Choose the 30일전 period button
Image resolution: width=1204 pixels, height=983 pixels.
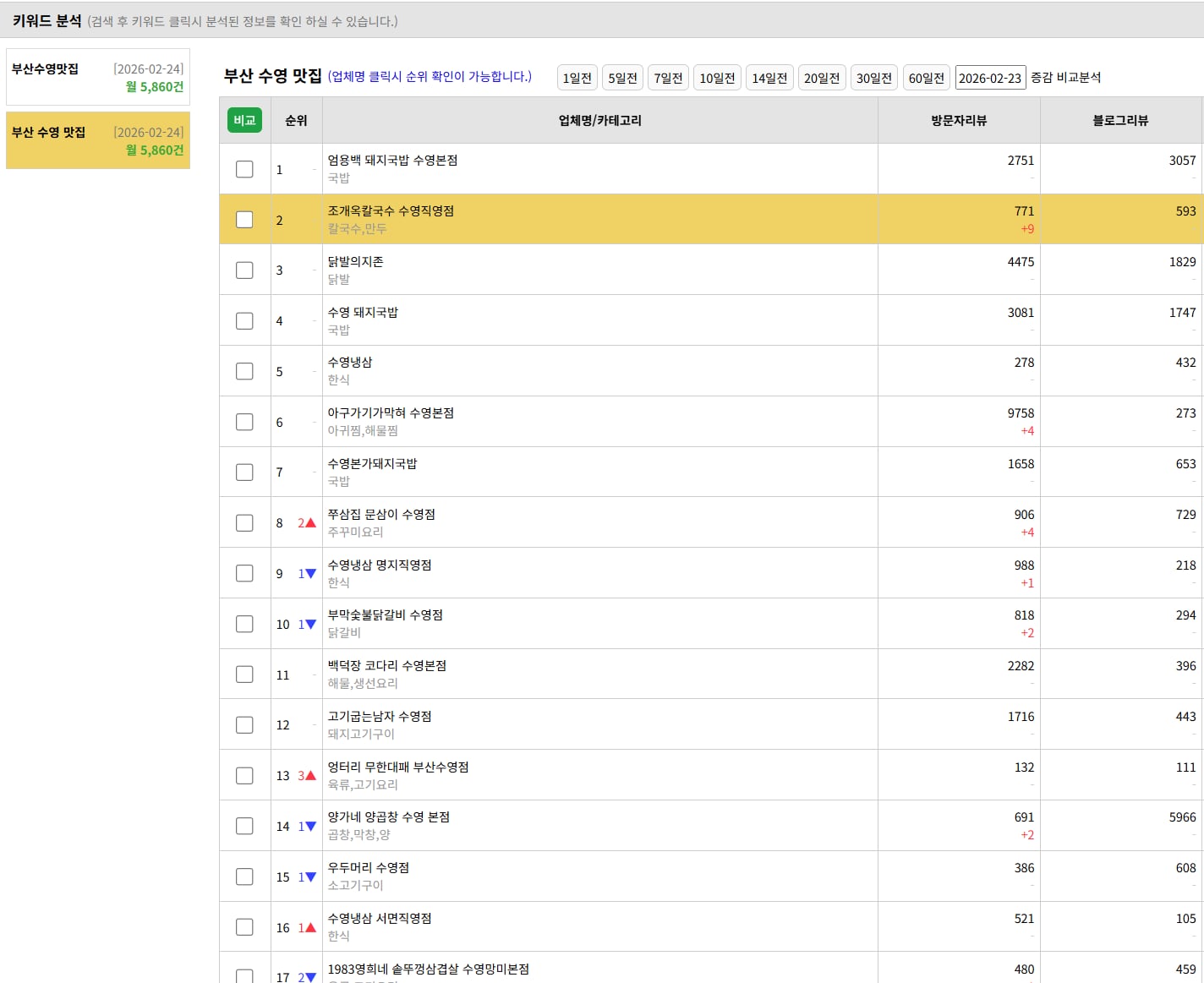(x=873, y=78)
